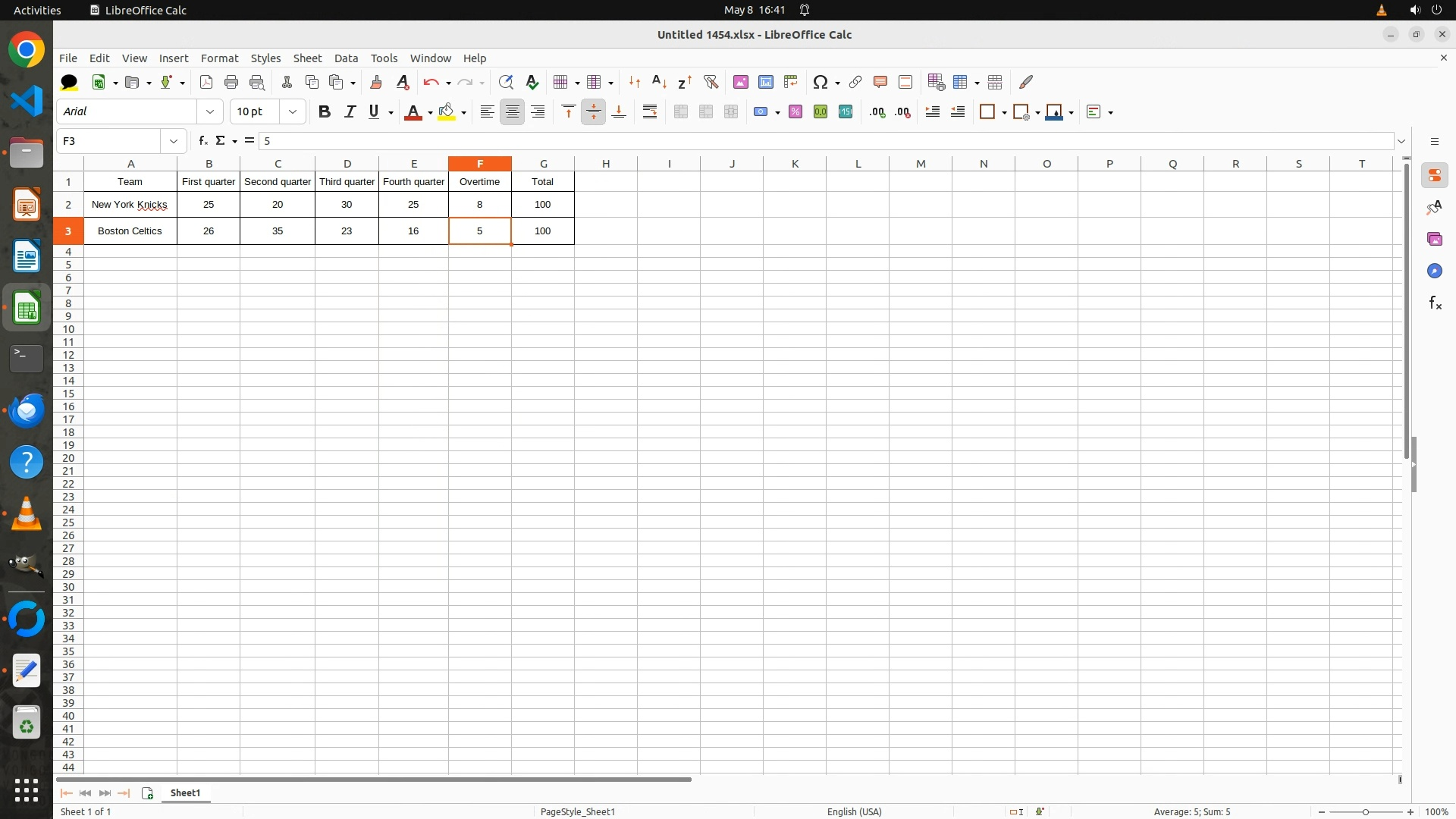Toggle Italic formatting
Viewport: 1456px width, 819px height.
(x=350, y=112)
